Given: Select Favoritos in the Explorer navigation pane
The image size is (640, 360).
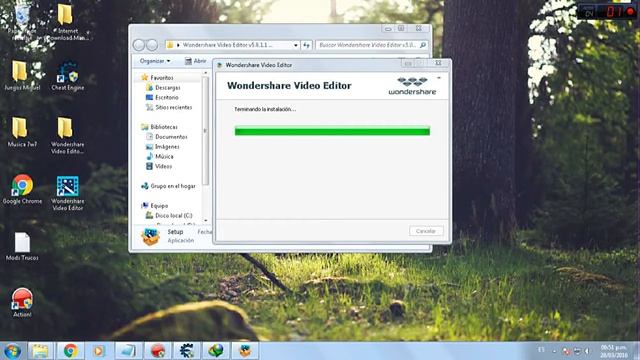Looking at the screenshot, I should [x=162, y=78].
